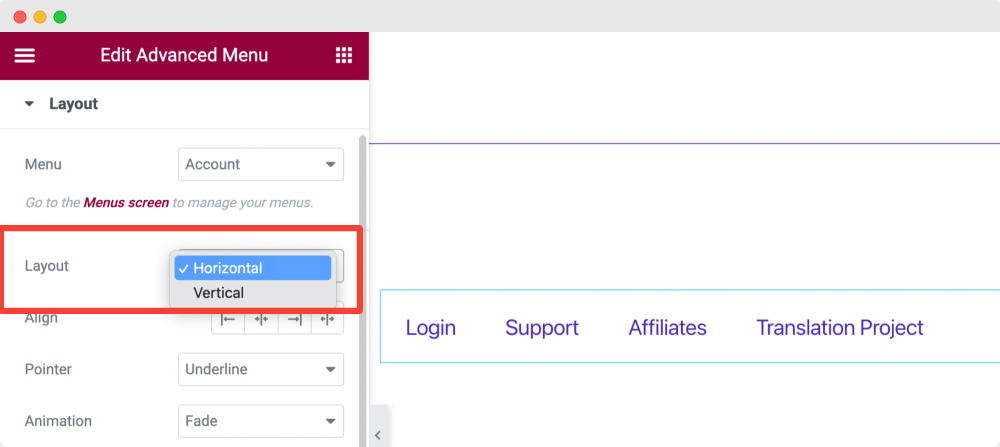Collapse the editor panel with arrow handle

tap(378, 434)
